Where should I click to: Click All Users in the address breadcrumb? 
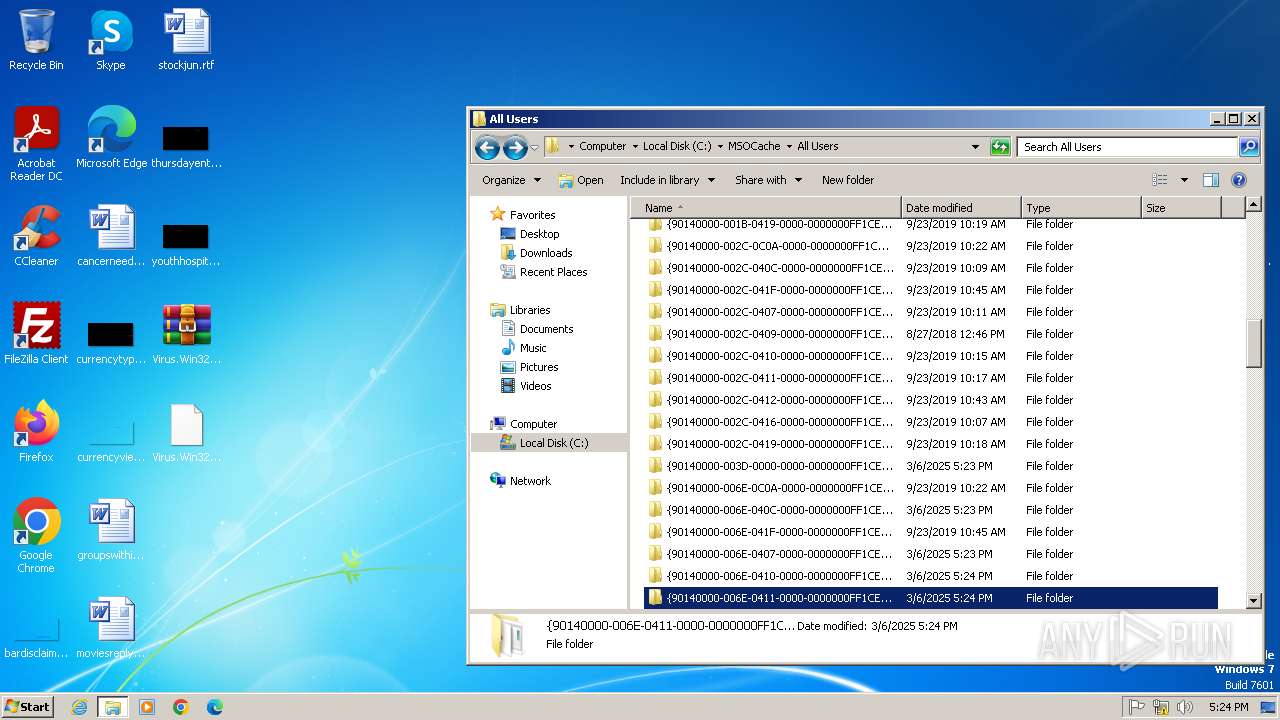(817, 146)
